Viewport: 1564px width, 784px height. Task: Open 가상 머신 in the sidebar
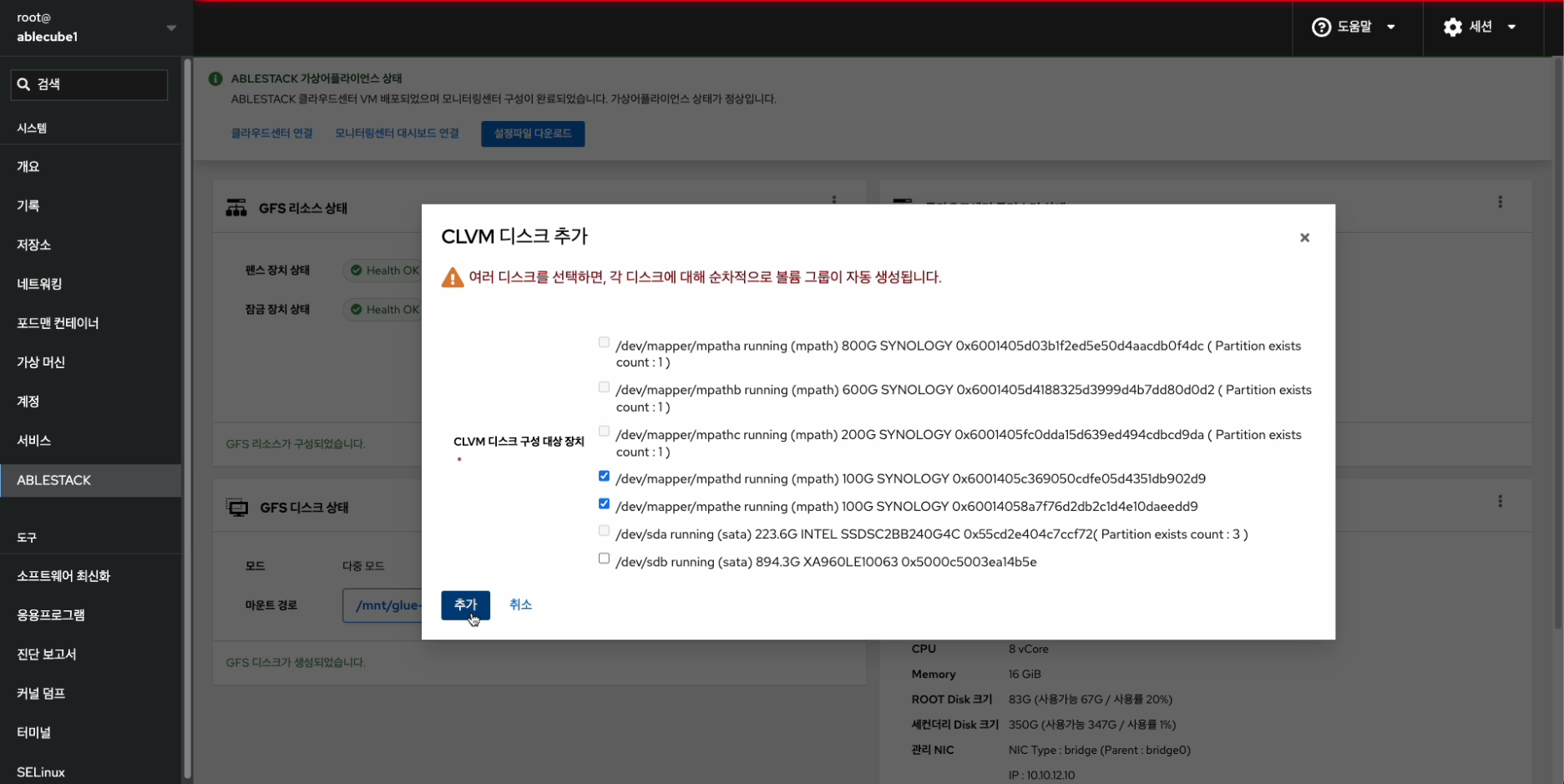tap(90, 362)
